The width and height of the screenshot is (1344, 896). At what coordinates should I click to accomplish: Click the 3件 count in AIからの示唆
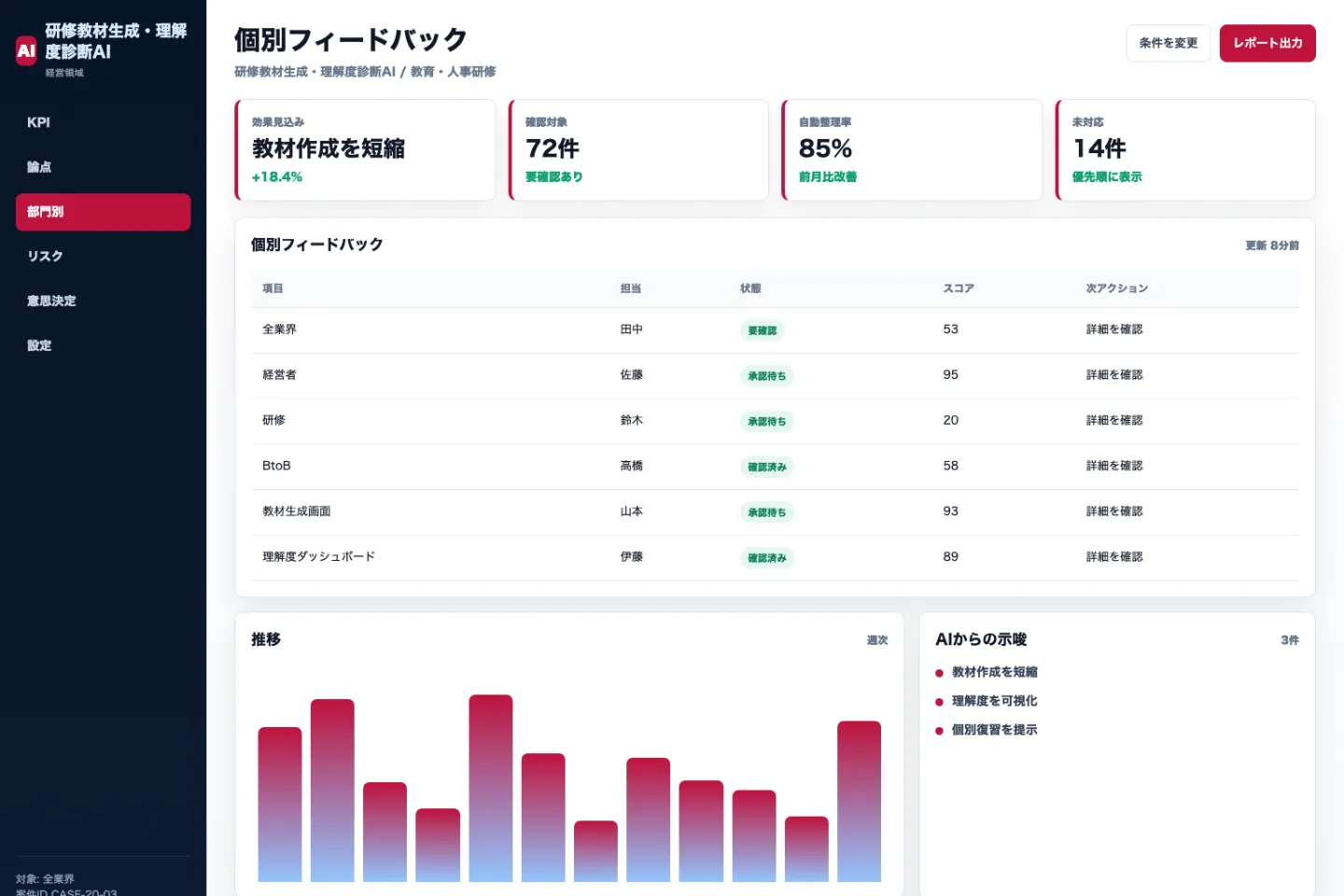pos(1290,640)
